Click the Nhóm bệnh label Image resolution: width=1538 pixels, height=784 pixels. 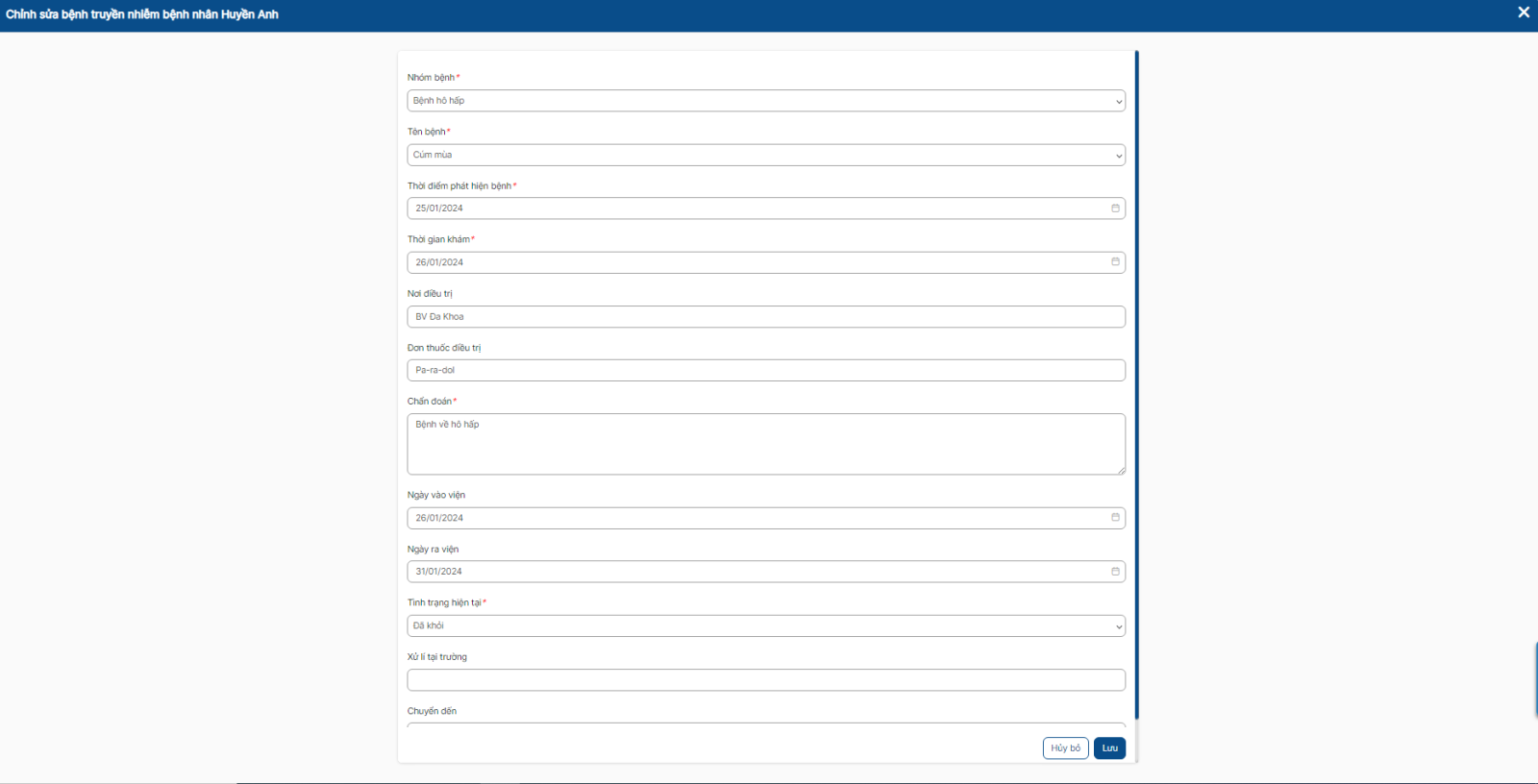coord(431,78)
